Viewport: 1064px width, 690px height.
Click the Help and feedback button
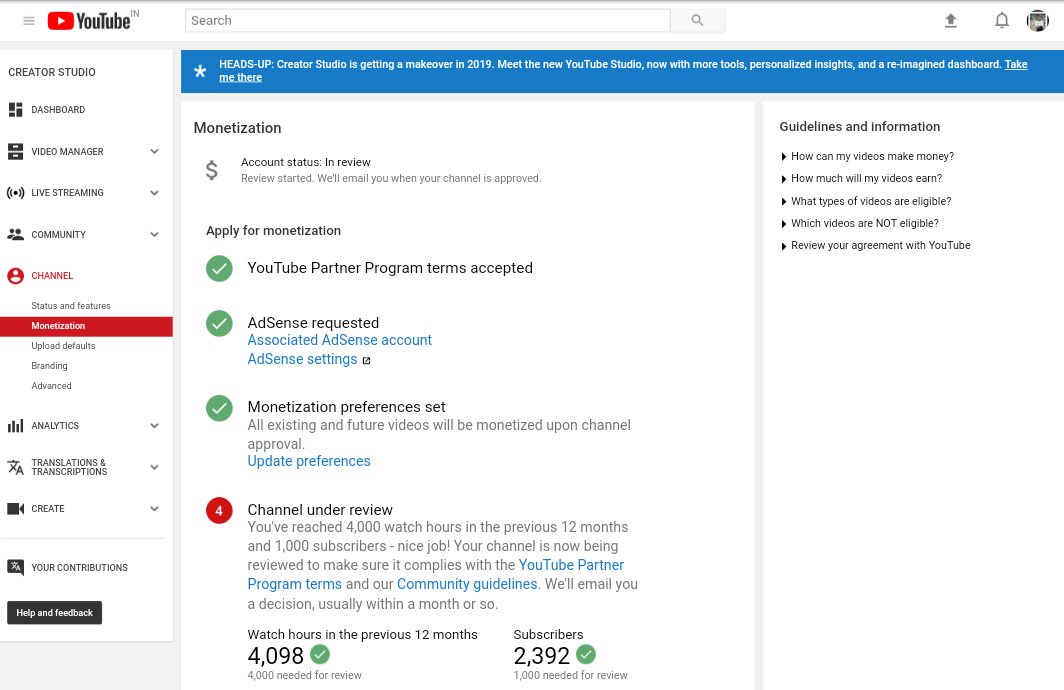pyautogui.click(x=54, y=613)
